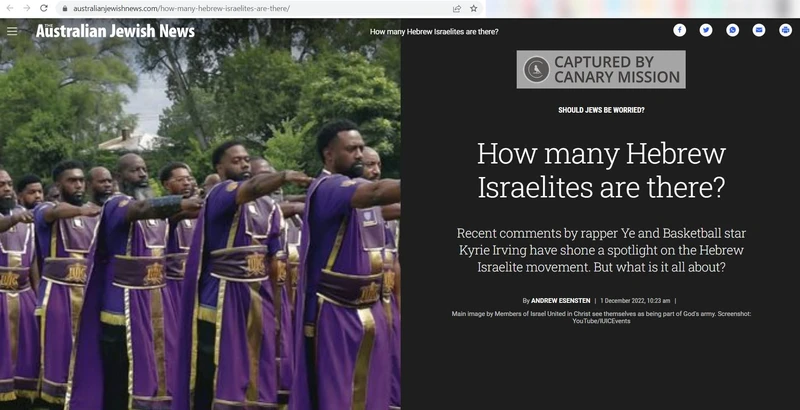Share article on Facebook

(x=680, y=30)
